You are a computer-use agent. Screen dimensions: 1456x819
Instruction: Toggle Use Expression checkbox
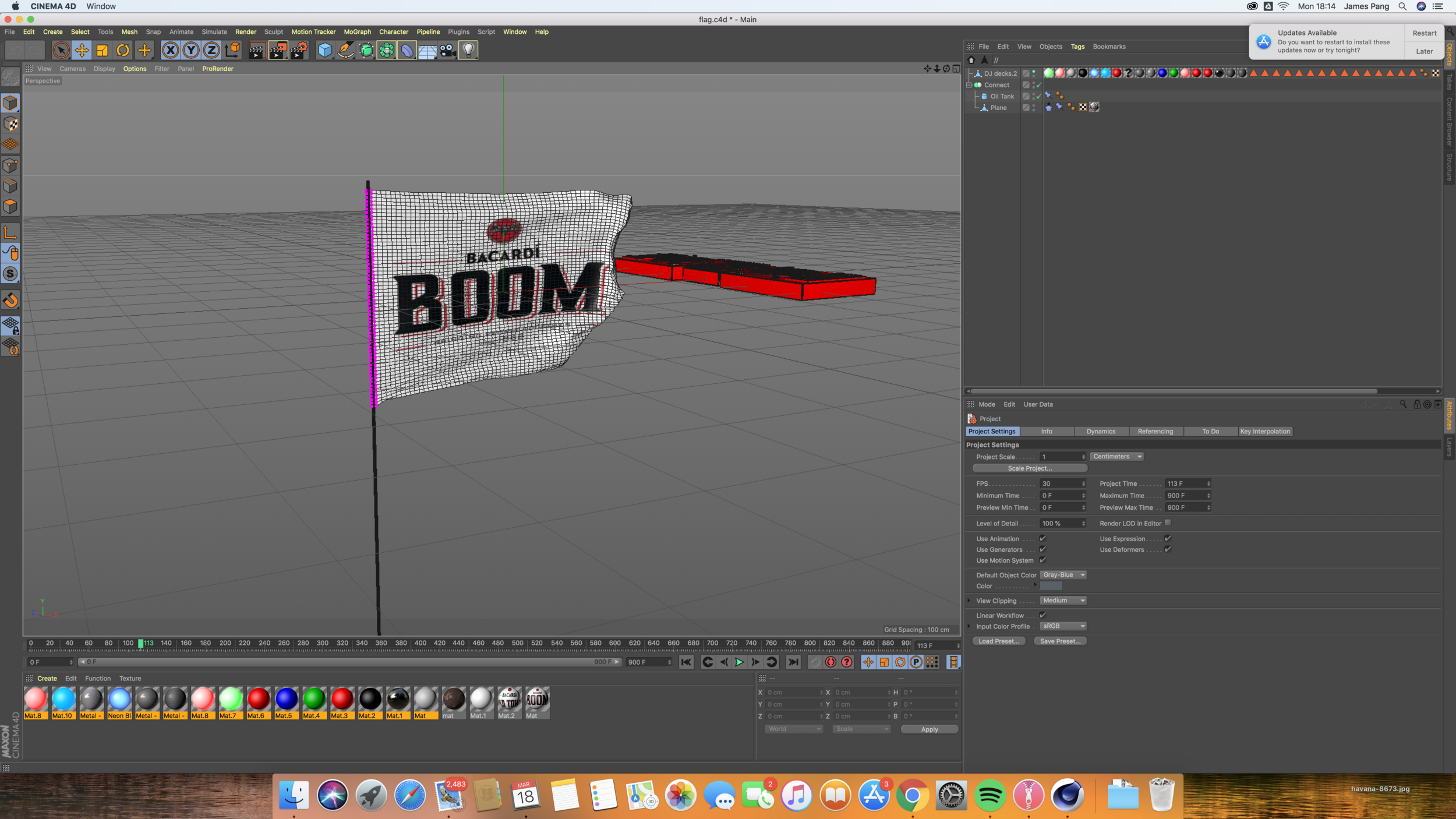click(x=1168, y=538)
